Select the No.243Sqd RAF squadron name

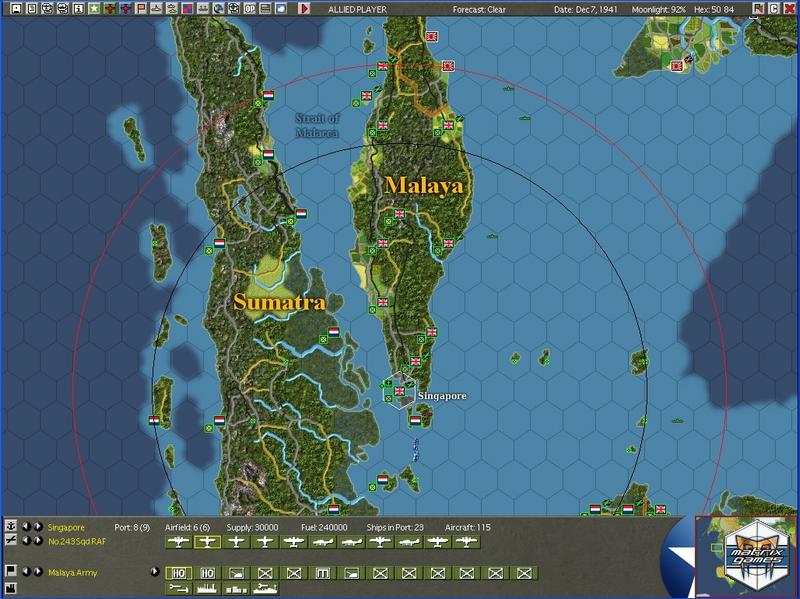point(76,540)
